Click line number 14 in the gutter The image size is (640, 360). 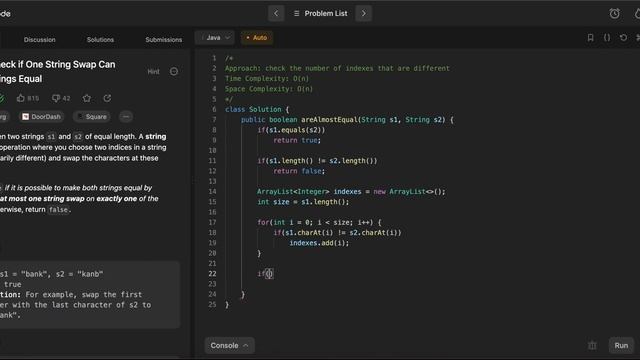(212, 191)
